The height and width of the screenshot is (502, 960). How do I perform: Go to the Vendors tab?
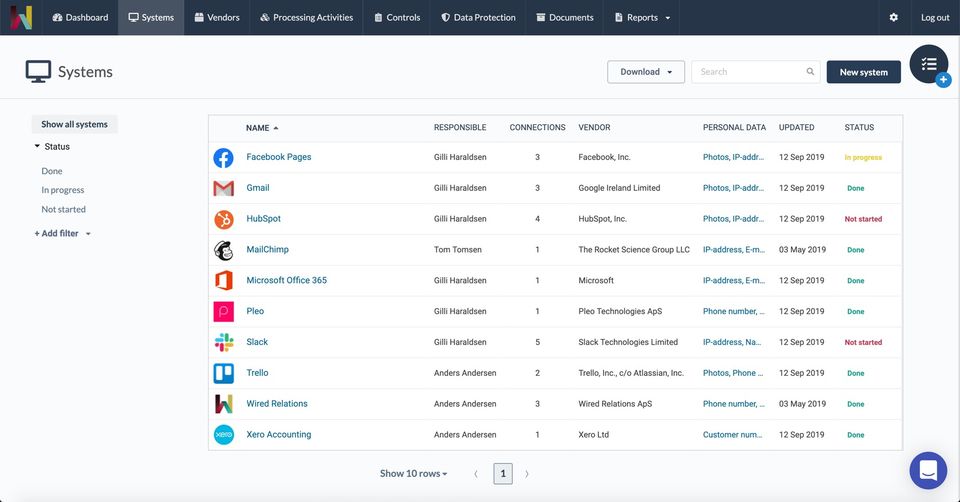click(x=216, y=17)
